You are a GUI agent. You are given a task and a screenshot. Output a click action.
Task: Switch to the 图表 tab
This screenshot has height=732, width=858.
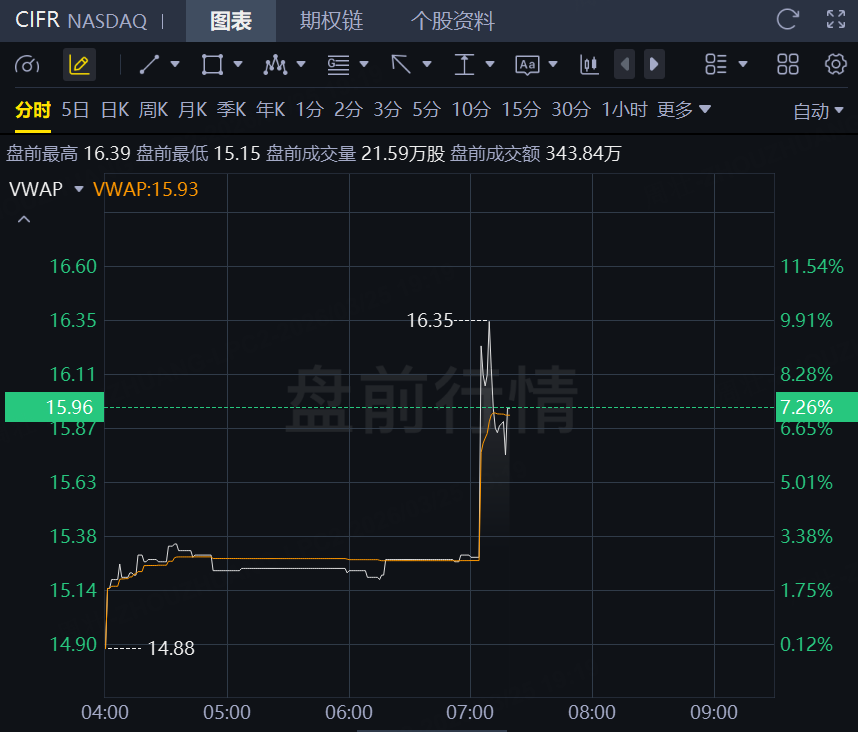click(x=231, y=21)
